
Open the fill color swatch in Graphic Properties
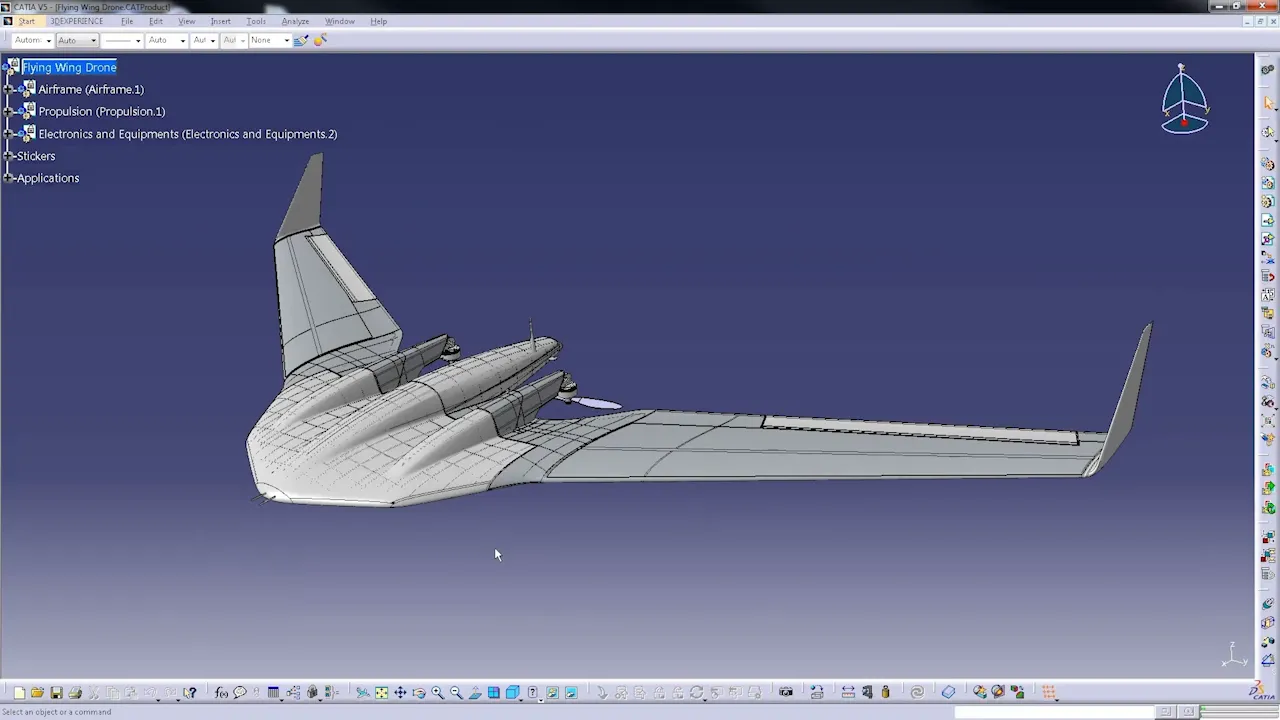click(x=30, y=40)
